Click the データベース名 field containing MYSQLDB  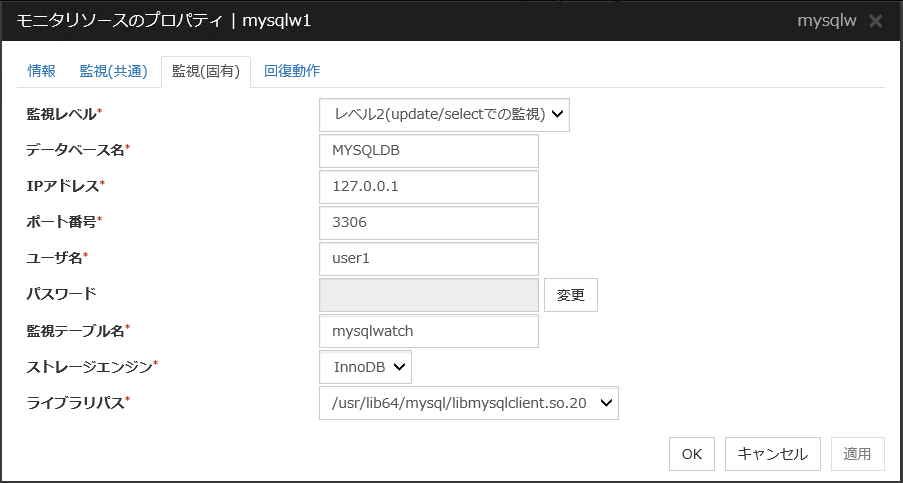pyautogui.click(x=428, y=151)
